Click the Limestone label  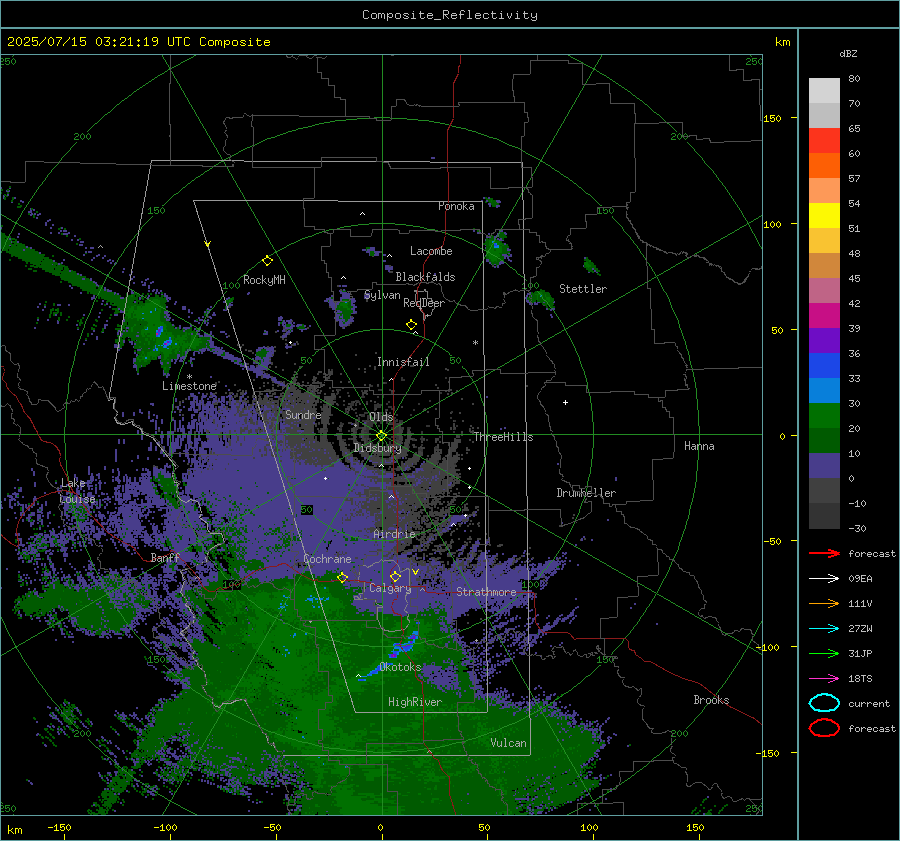point(189,386)
